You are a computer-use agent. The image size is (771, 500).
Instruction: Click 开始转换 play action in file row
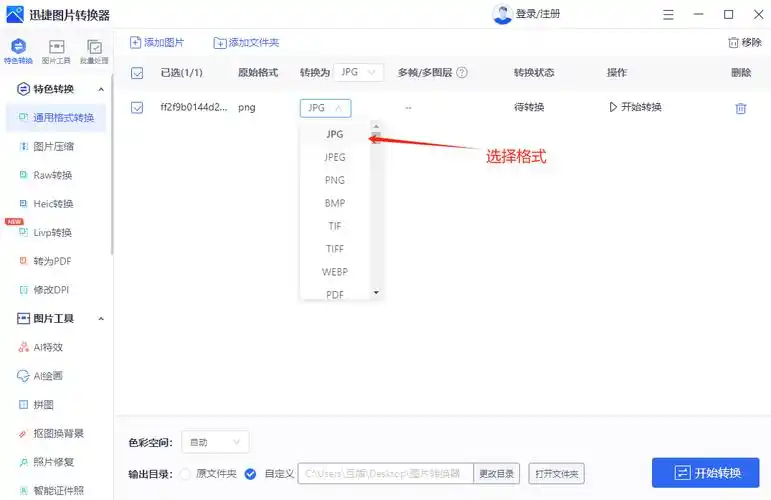click(x=635, y=107)
